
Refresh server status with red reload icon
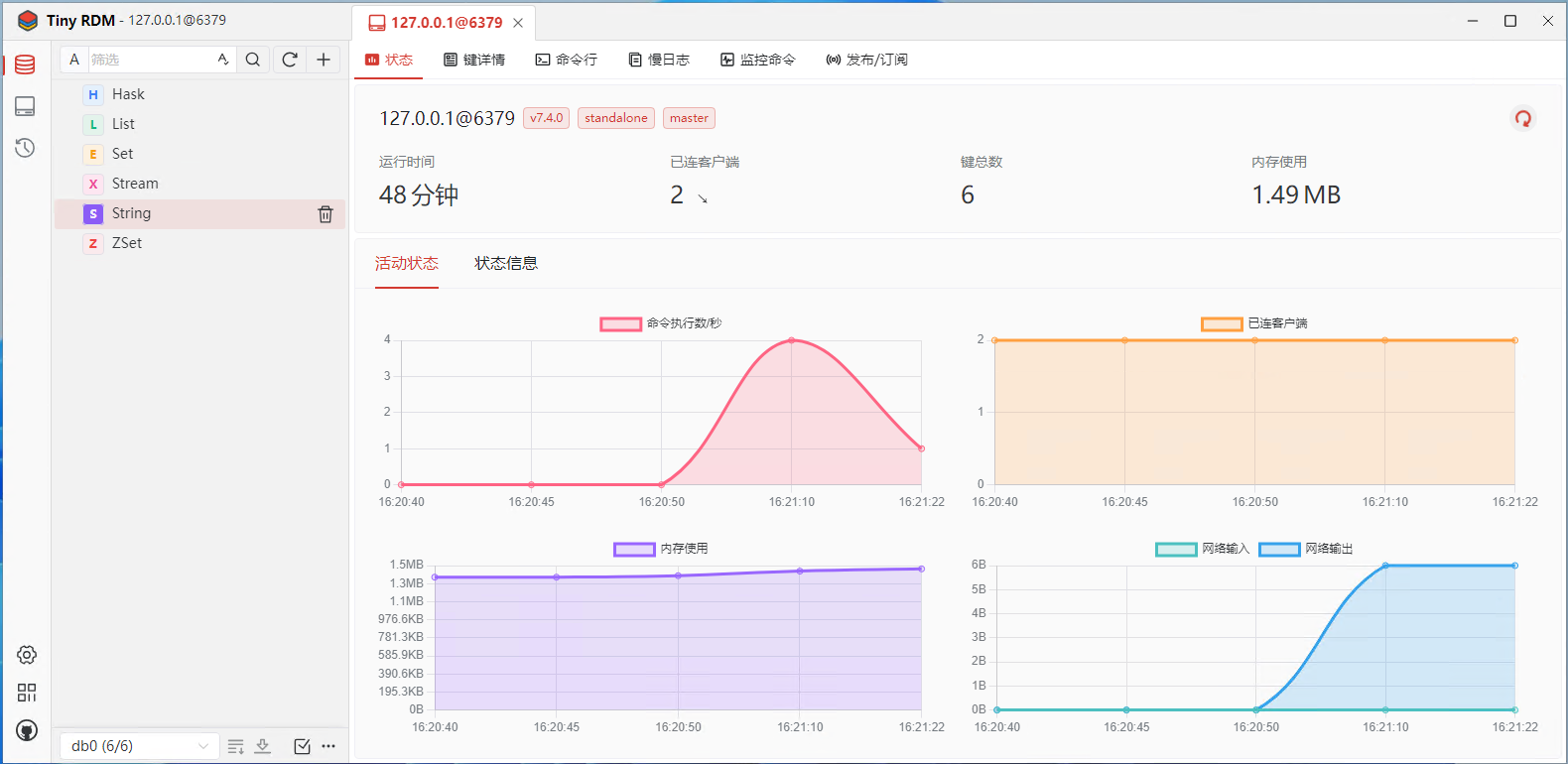pos(1522,119)
